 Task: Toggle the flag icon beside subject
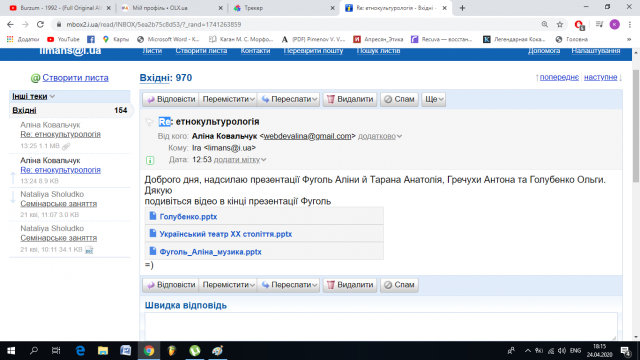pyautogui.click(x=150, y=122)
